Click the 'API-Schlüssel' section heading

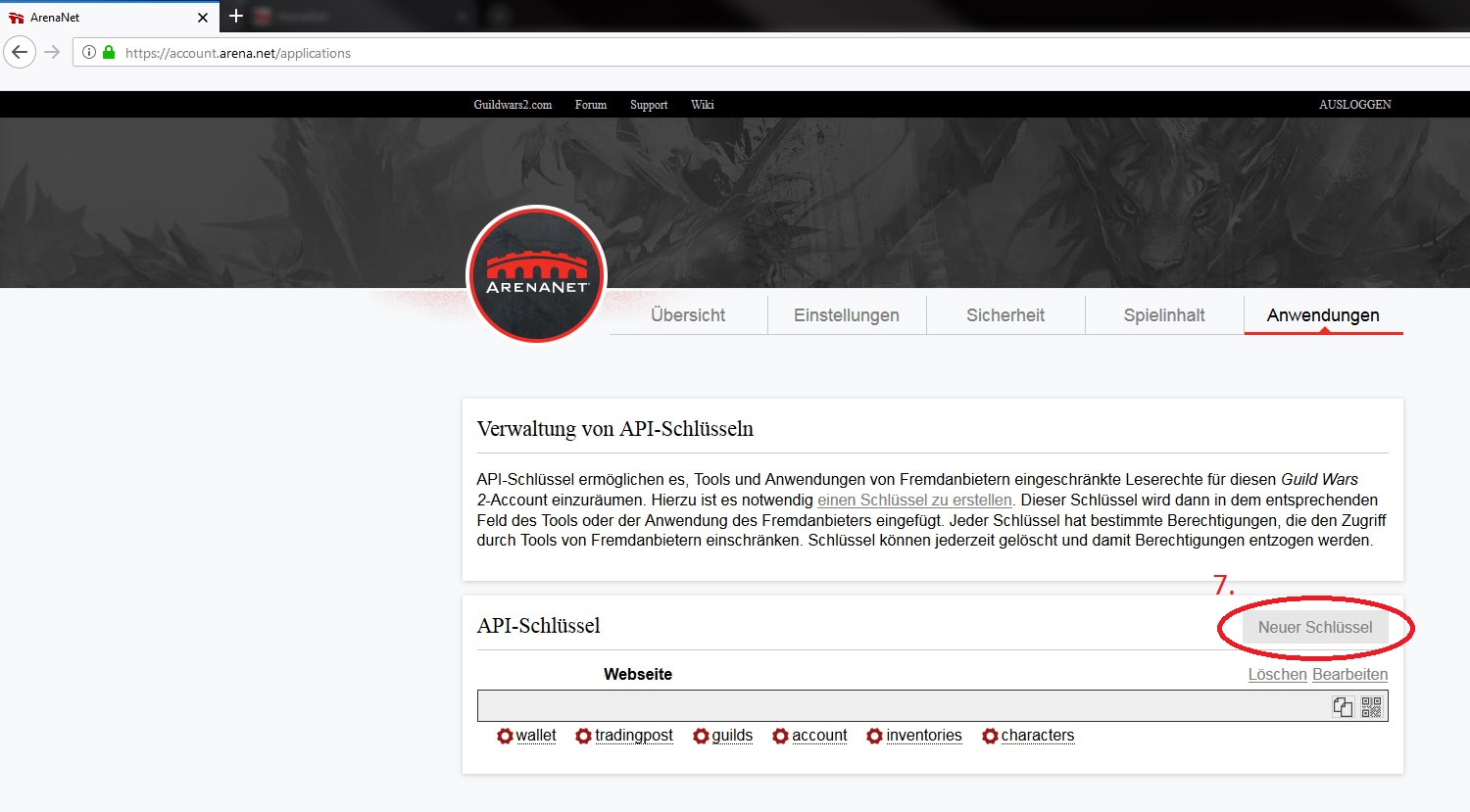538,626
